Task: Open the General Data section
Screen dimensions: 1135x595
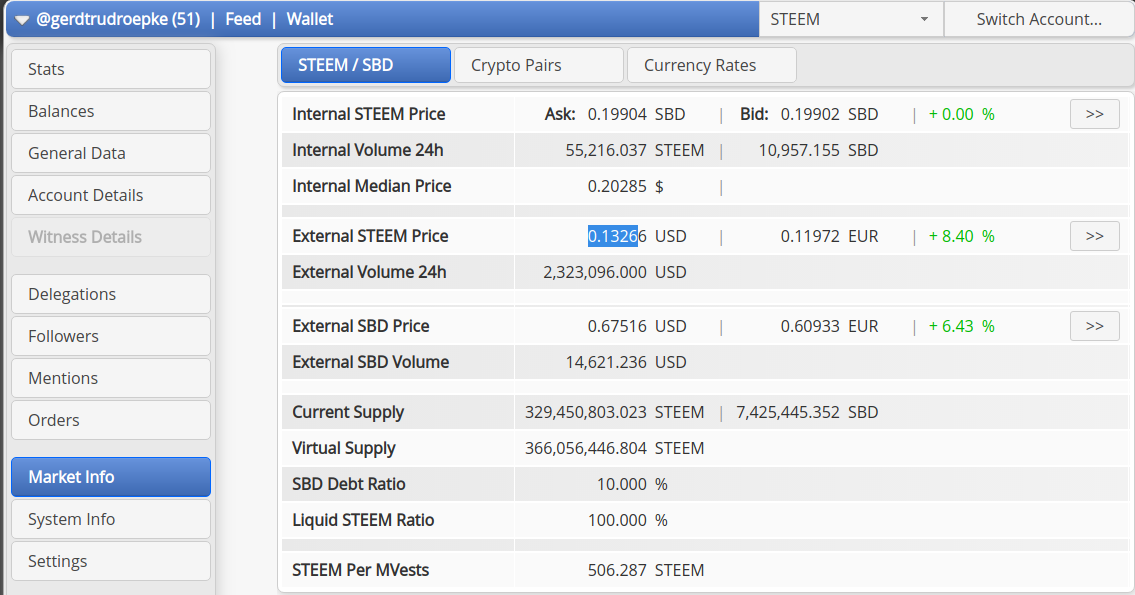Action: coord(111,153)
